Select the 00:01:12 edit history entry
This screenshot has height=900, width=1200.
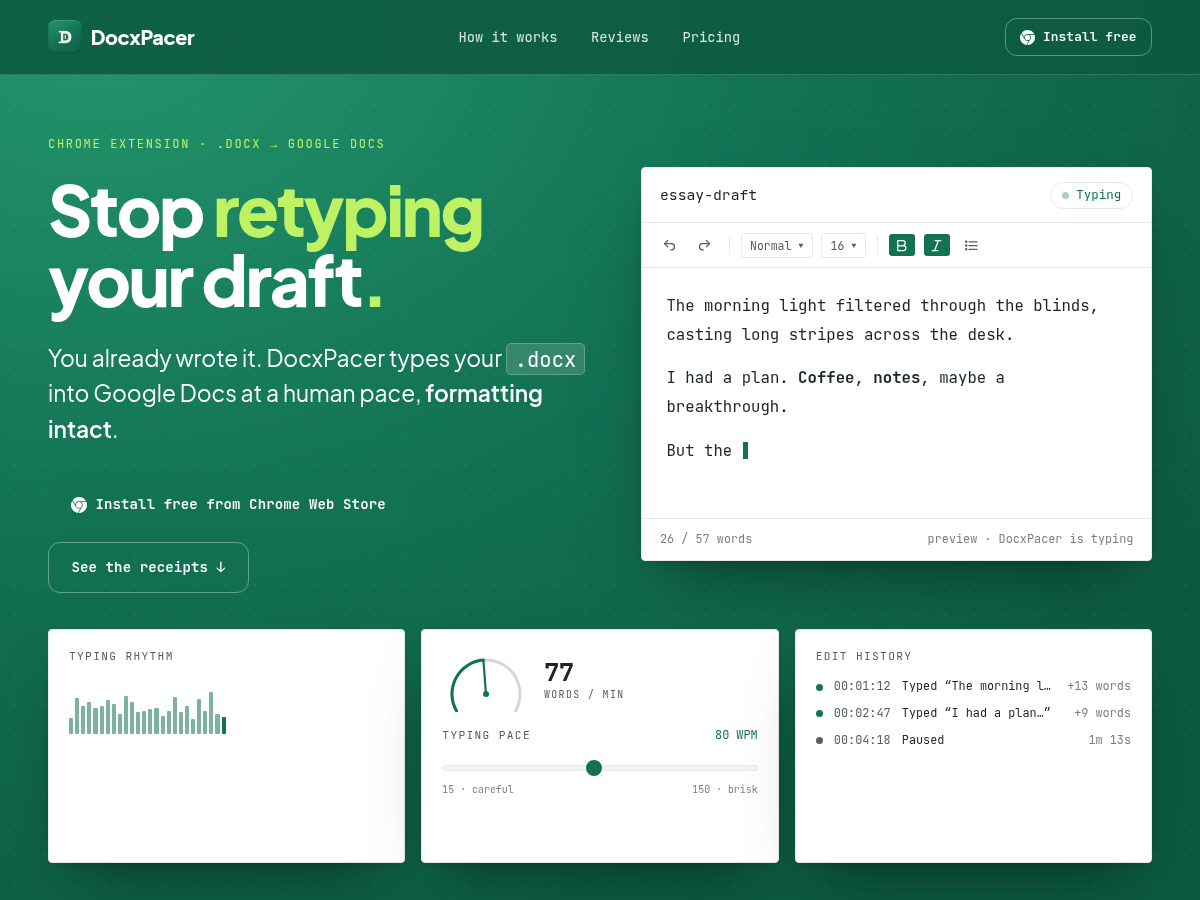(973, 686)
